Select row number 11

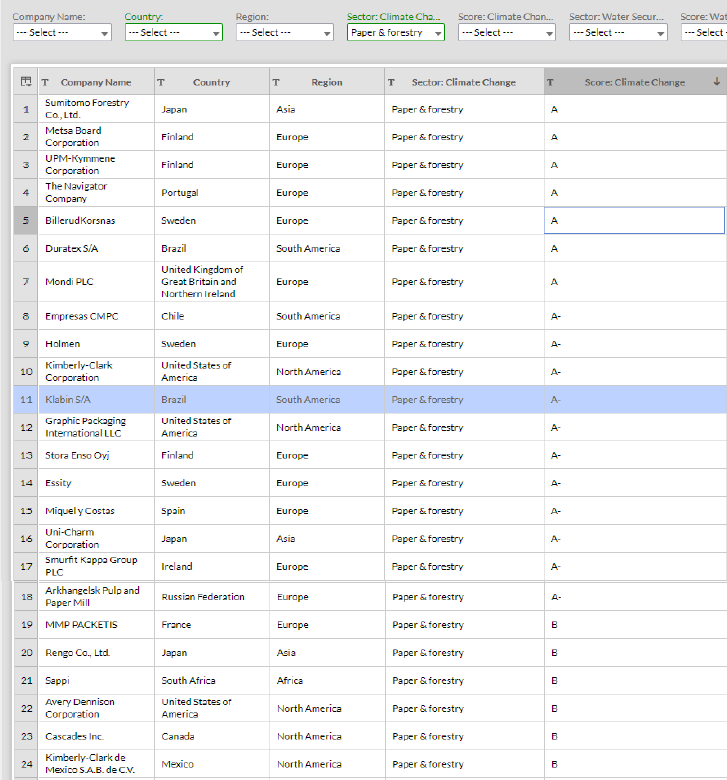coord(26,399)
